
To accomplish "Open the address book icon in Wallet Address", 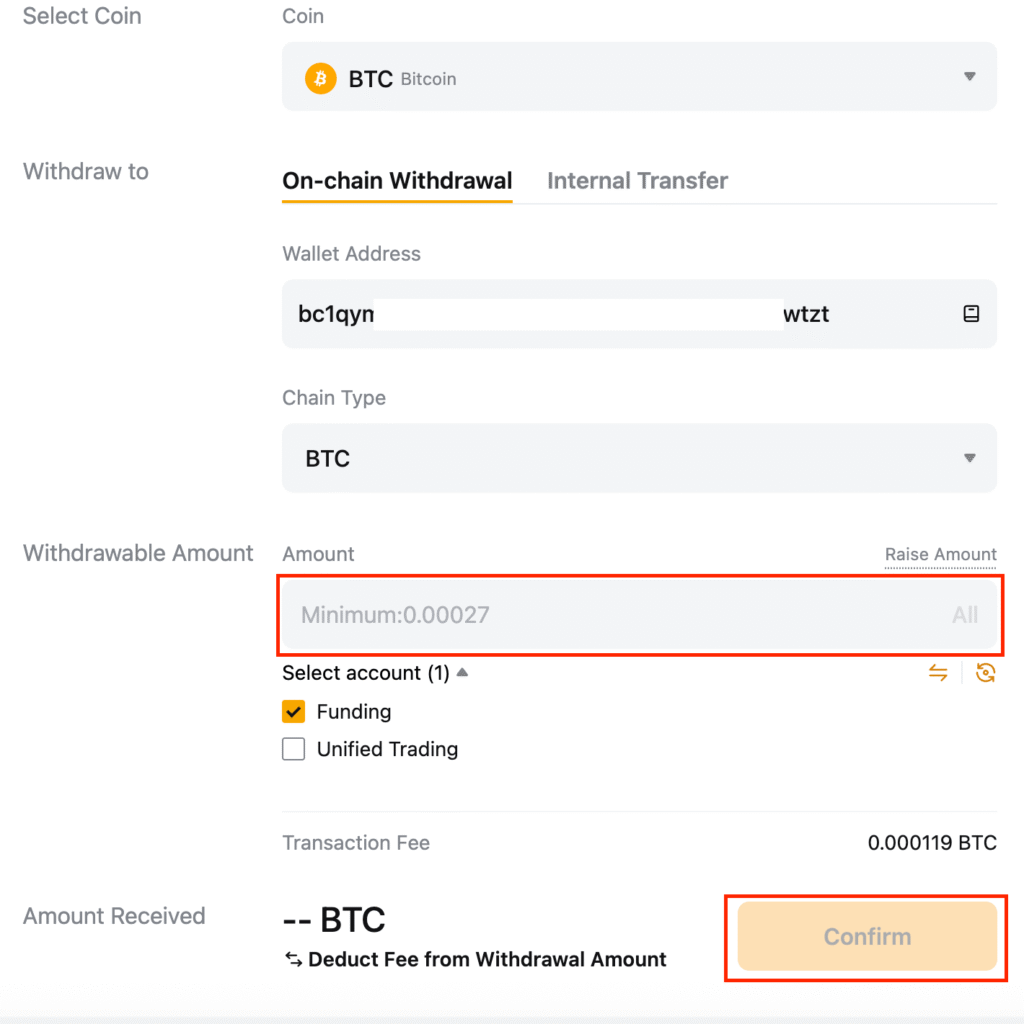I will coord(970,314).
